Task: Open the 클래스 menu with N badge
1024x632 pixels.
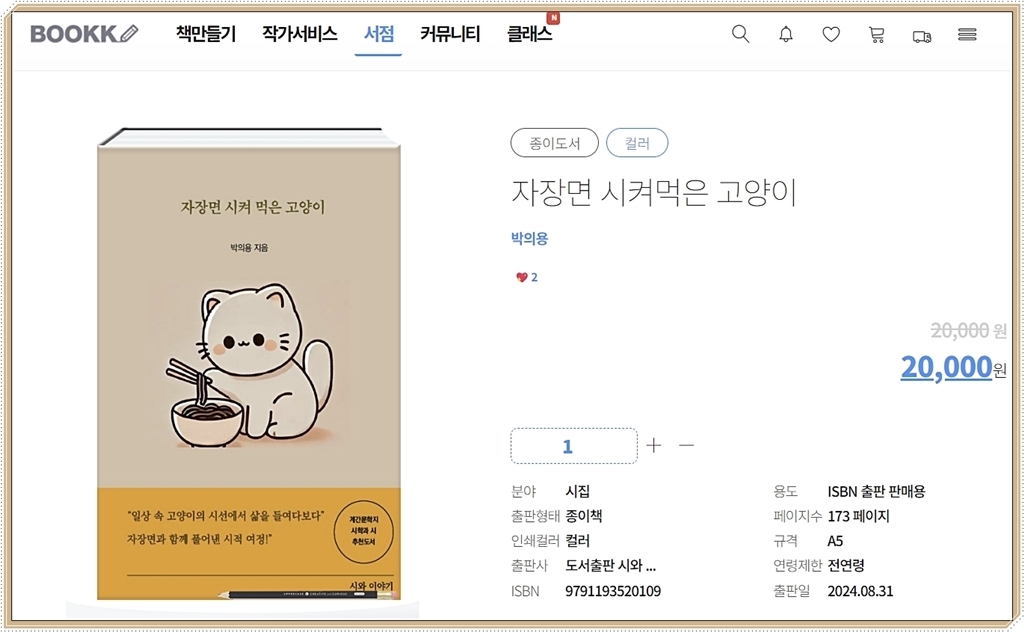Action: (x=530, y=34)
